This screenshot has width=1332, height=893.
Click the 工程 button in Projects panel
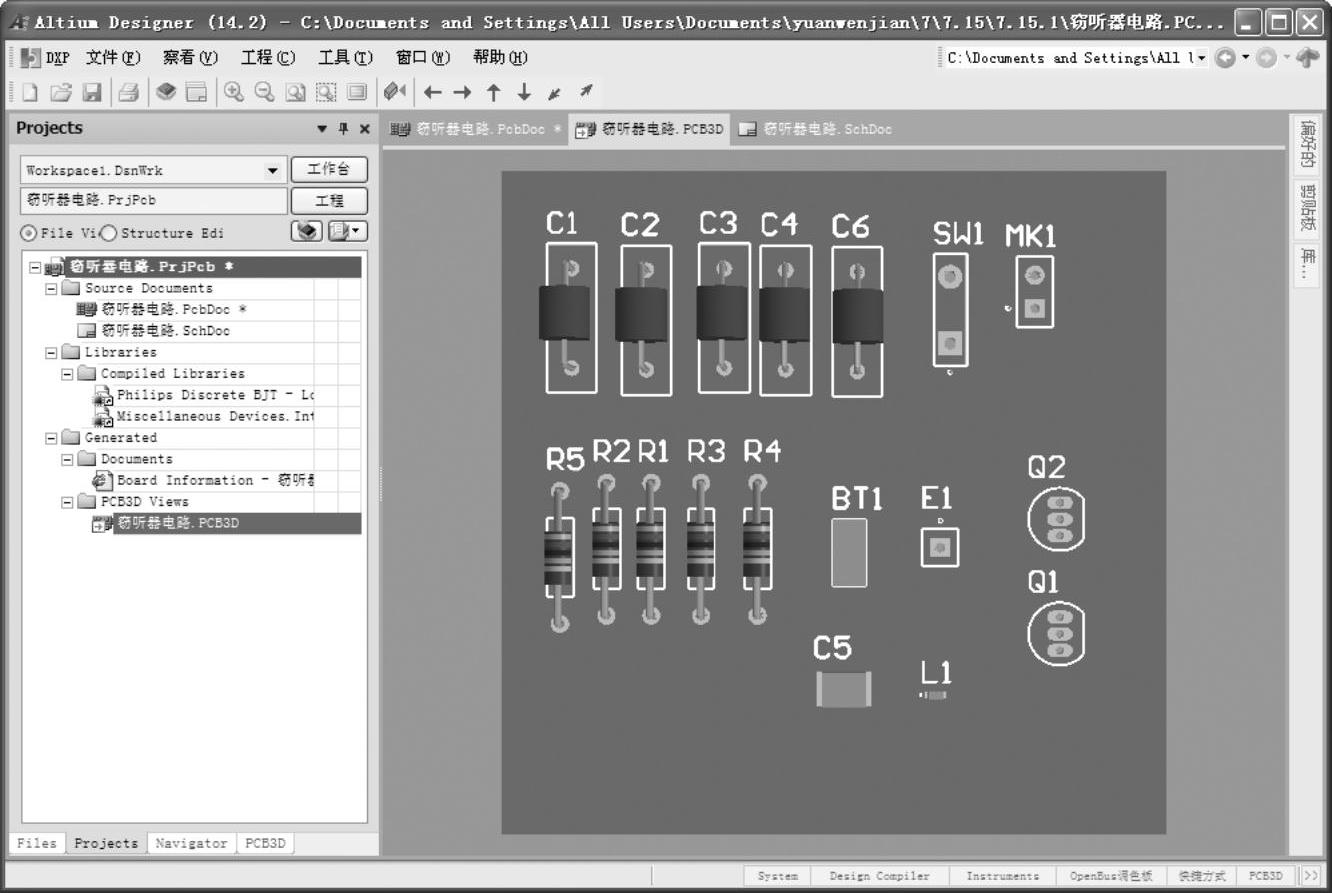[329, 200]
